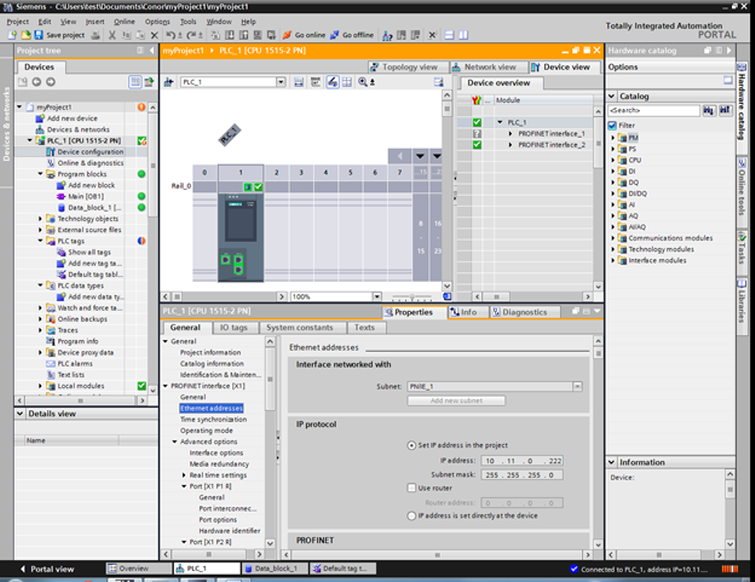Enable the Use router checkbox
Image resolution: width=755 pixels, height=582 pixels.
pyautogui.click(x=411, y=488)
